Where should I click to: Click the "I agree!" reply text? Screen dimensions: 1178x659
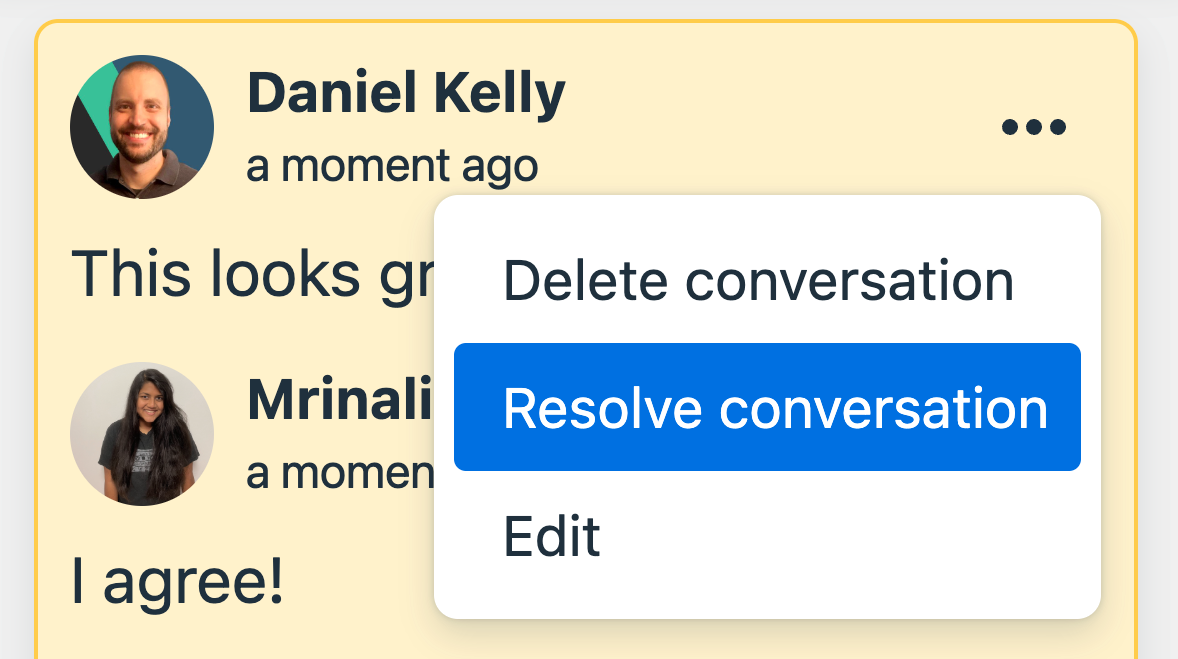click(x=178, y=582)
